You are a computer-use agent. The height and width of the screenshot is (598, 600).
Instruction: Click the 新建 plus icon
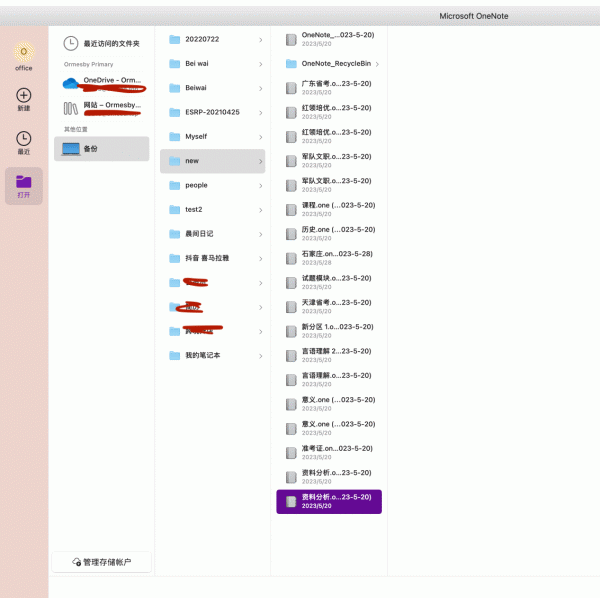[x=23, y=95]
